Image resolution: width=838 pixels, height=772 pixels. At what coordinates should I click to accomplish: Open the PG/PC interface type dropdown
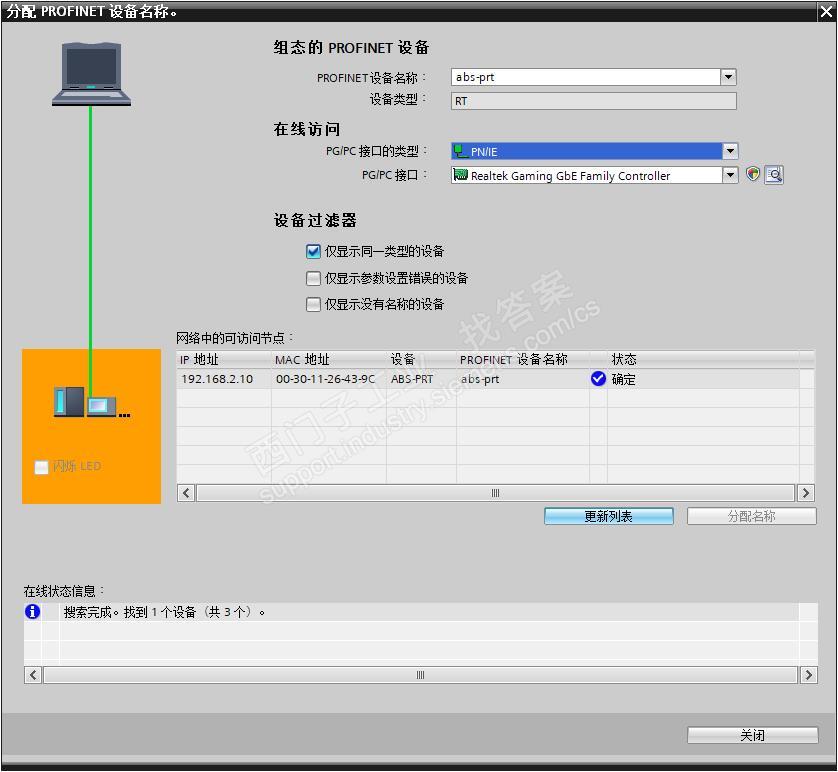730,151
